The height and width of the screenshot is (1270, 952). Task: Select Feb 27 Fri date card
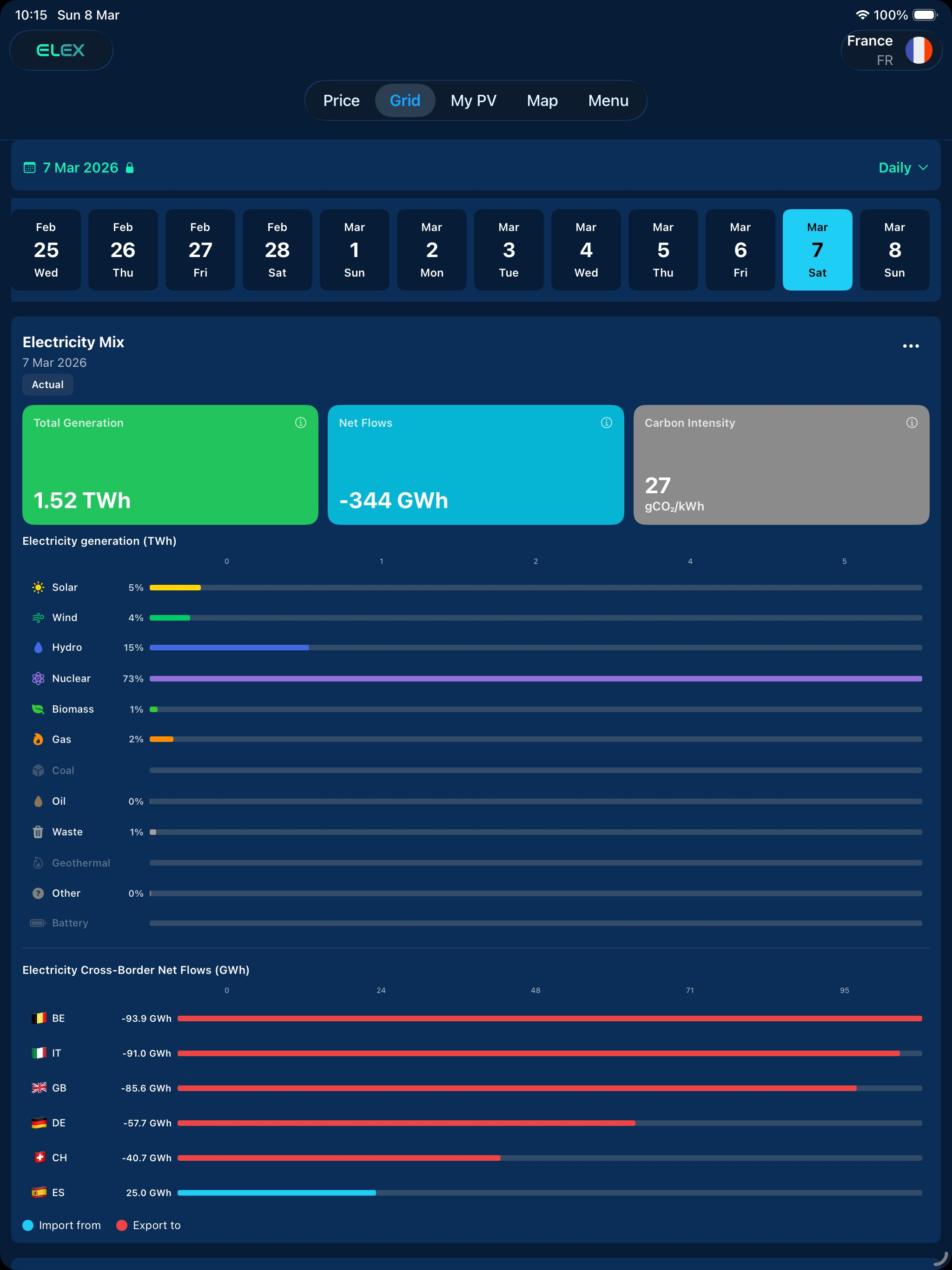pos(200,250)
